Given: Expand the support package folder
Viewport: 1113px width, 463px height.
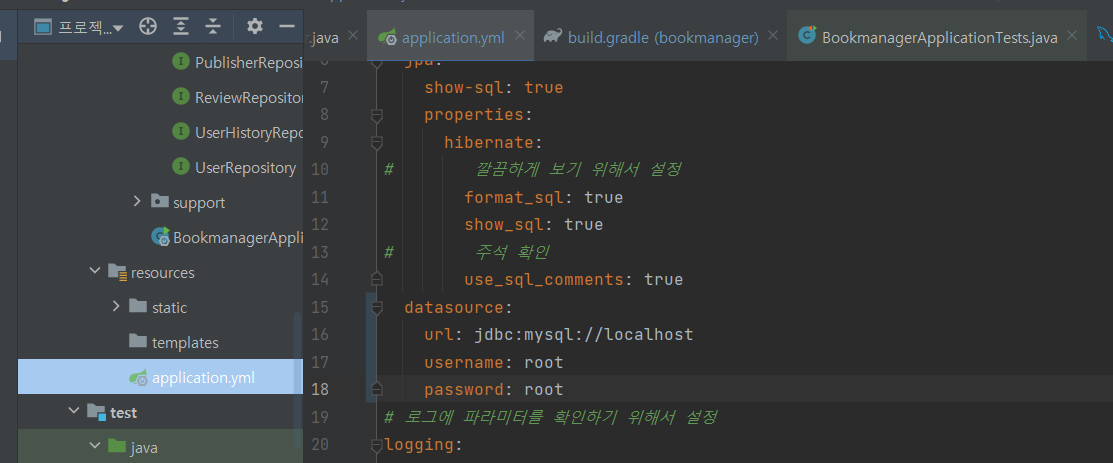Looking at the screenshot, I should coord(137,202).
